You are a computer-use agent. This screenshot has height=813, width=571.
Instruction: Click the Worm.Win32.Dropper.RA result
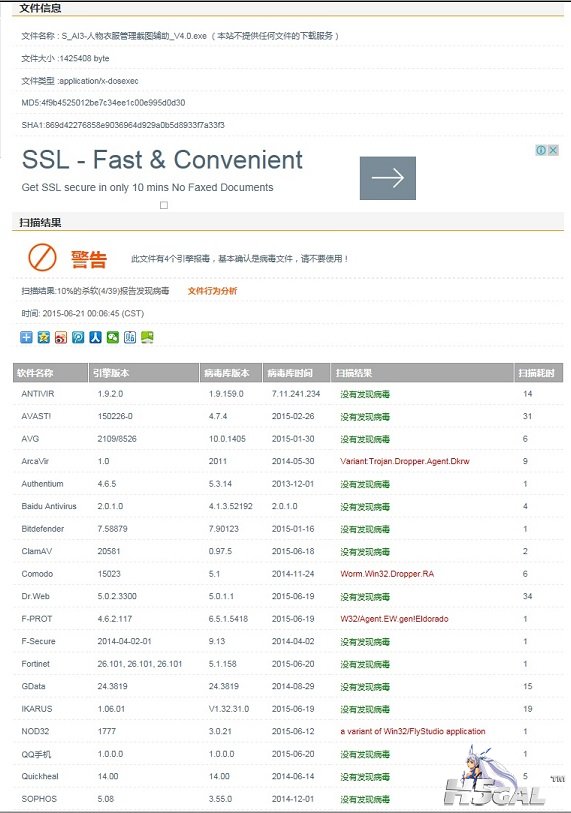(387, 574)
